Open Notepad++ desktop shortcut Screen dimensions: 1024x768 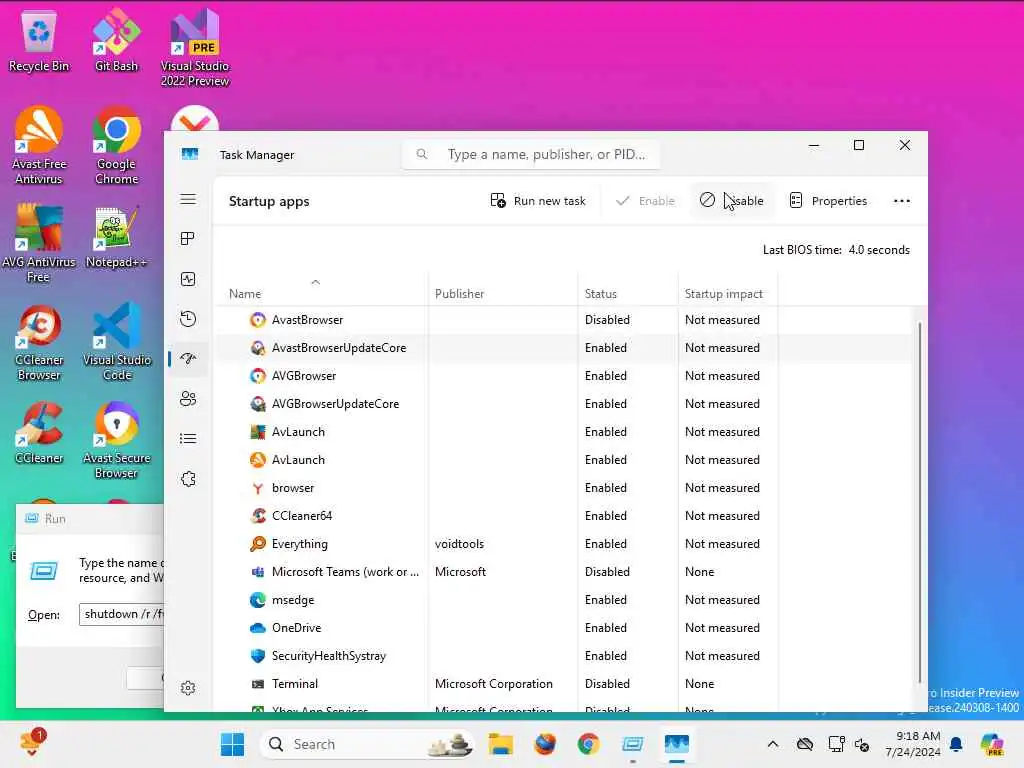pos(116,236)
